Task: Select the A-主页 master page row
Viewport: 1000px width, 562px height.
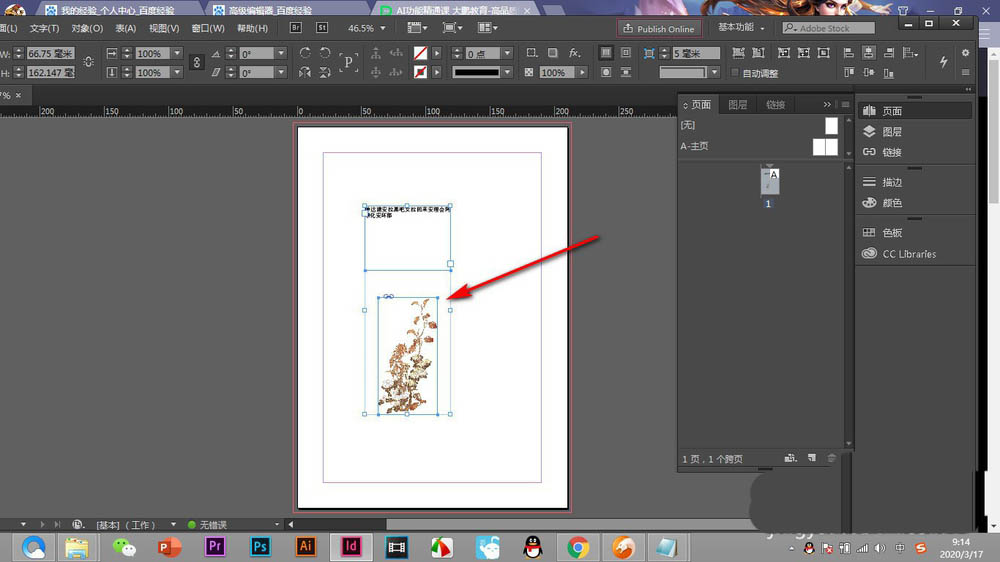Action: tap(759, 146)
